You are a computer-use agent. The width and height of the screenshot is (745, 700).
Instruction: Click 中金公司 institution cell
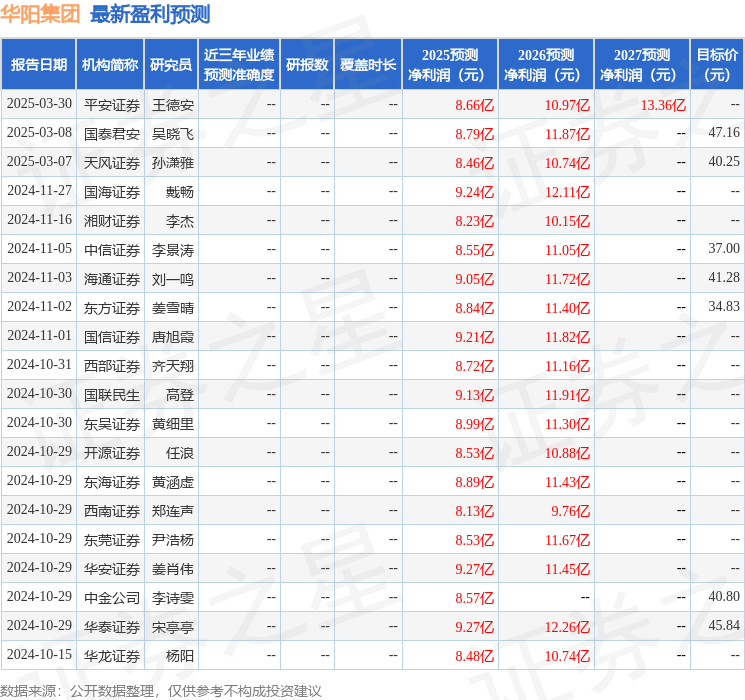(112, 598)
